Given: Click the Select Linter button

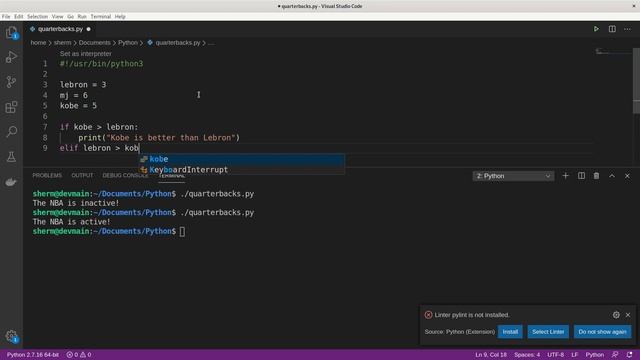Looking at the screenshot, I should click(548, 332).
